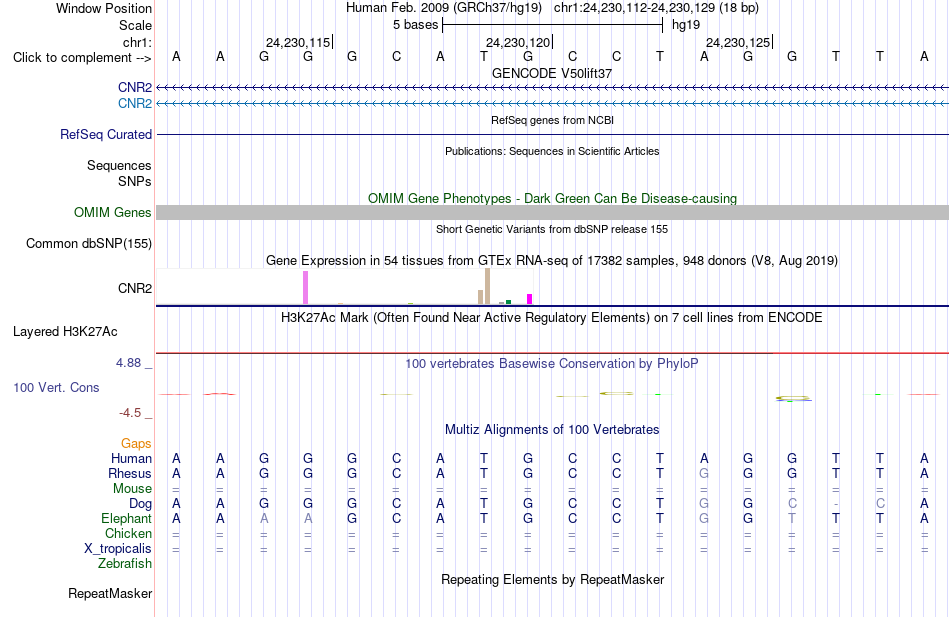Open 'RefSeq genes from NCBI' track title
The height and width of the screenshot is (617, 950).
(x=552, y=120)
